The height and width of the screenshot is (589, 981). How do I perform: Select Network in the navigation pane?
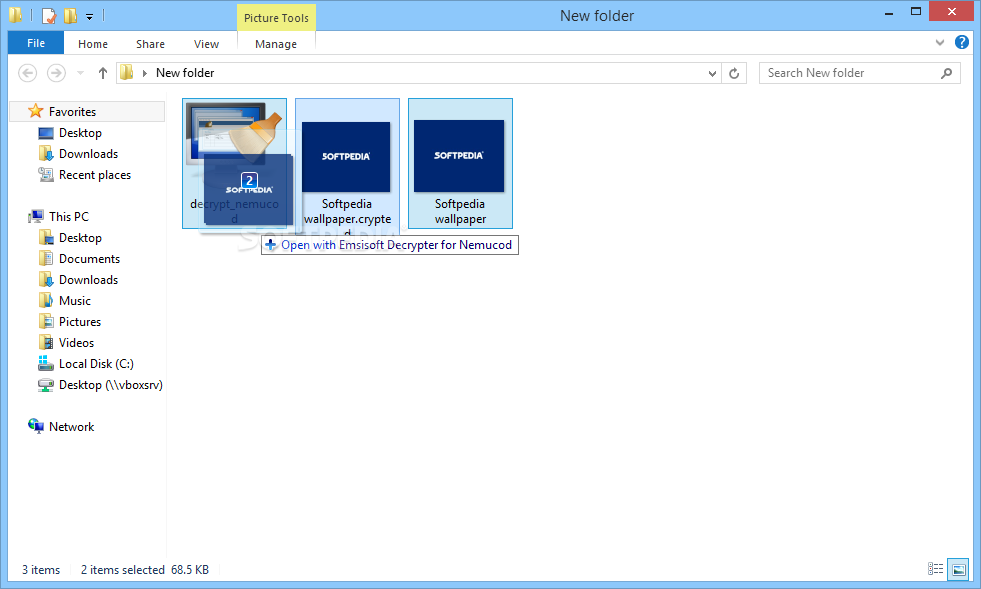71,427
